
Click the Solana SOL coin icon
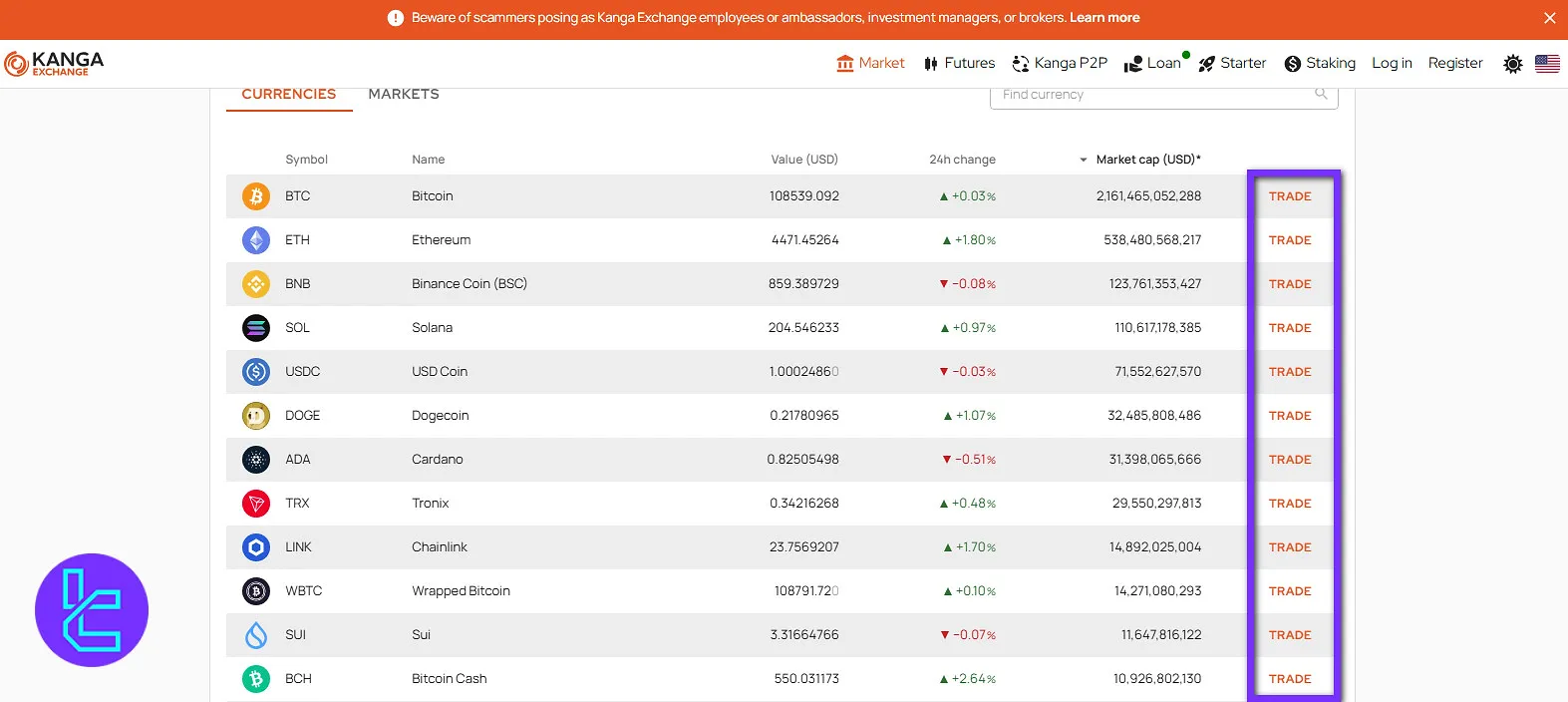pos(256,328)
